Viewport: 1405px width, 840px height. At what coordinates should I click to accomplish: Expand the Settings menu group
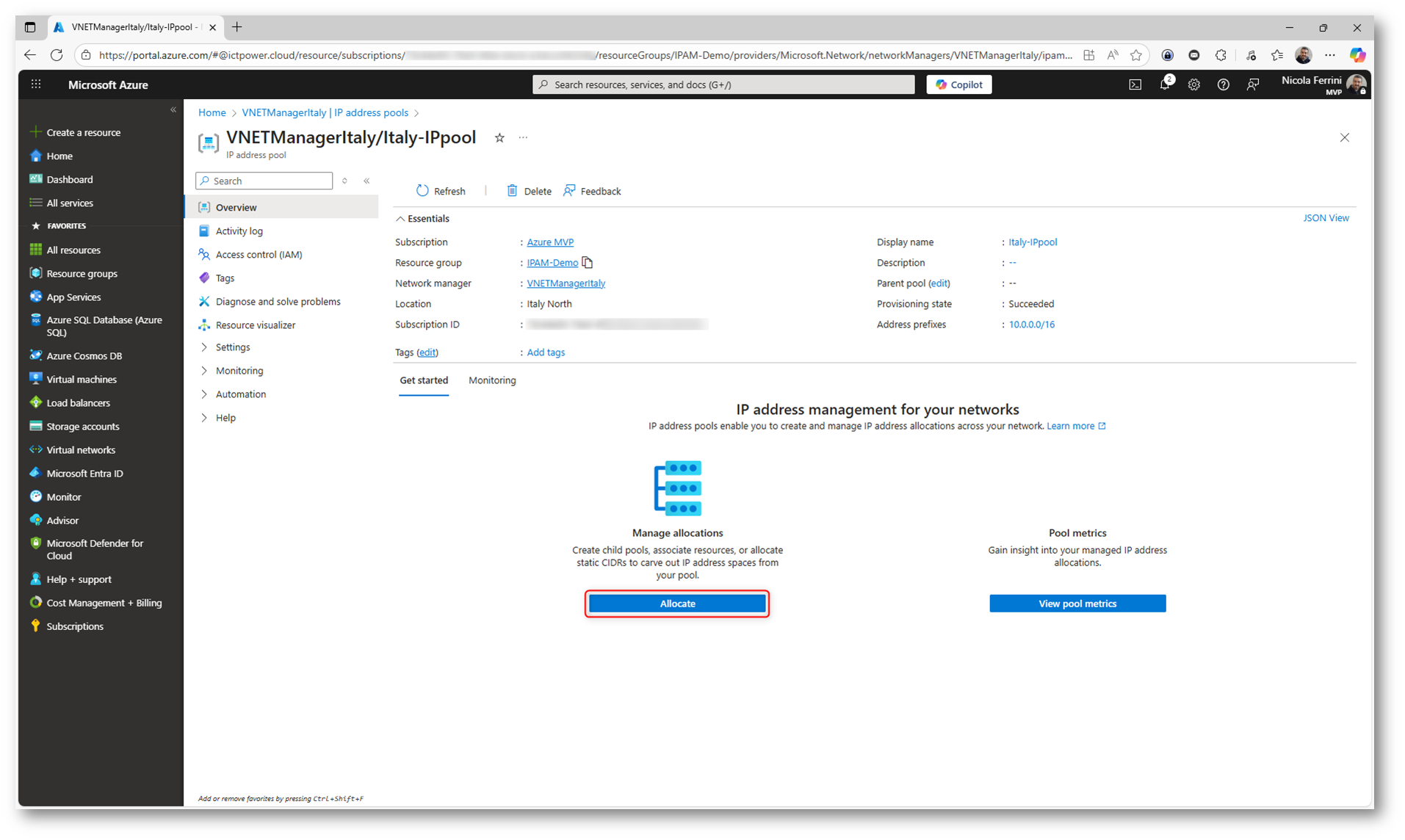pyautogui.click(x=233, y=347)
